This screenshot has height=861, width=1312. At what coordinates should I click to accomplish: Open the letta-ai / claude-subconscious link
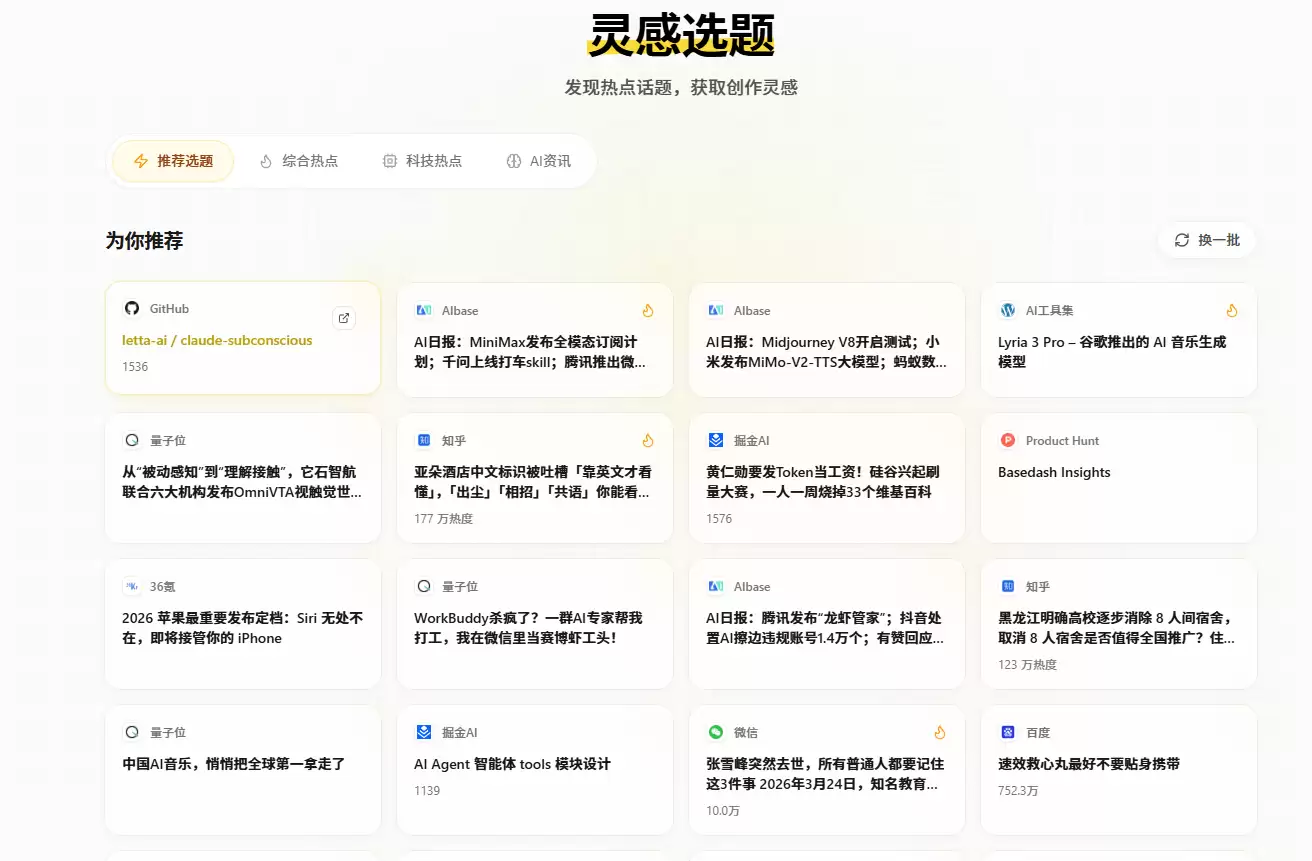pos(217,340)
